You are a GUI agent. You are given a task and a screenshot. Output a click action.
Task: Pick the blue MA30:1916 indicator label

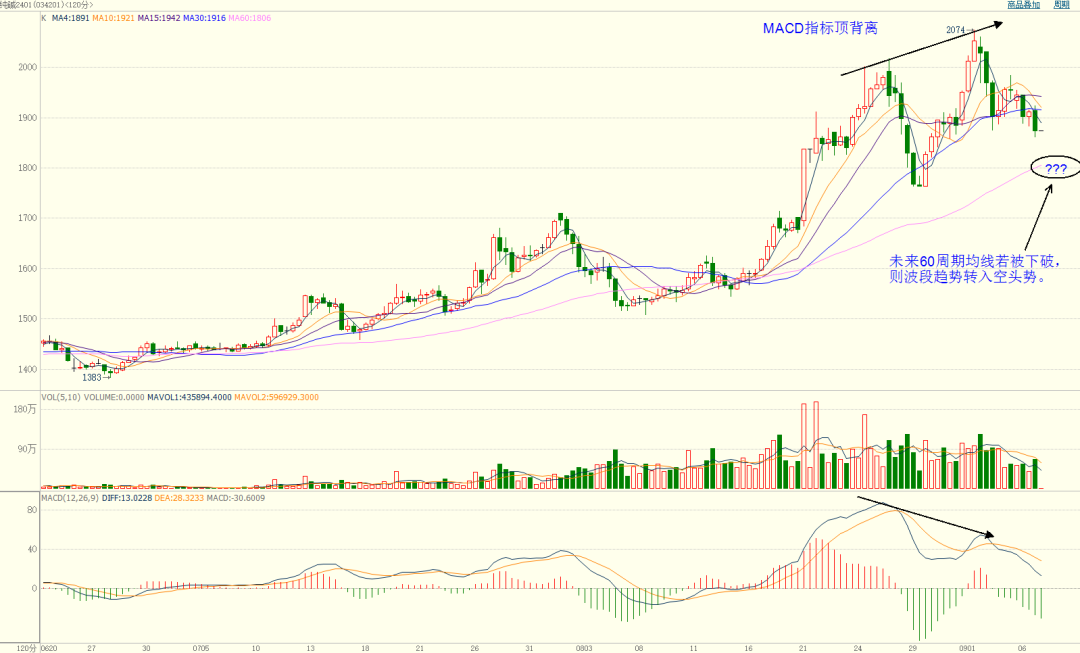tap(207, 18)
